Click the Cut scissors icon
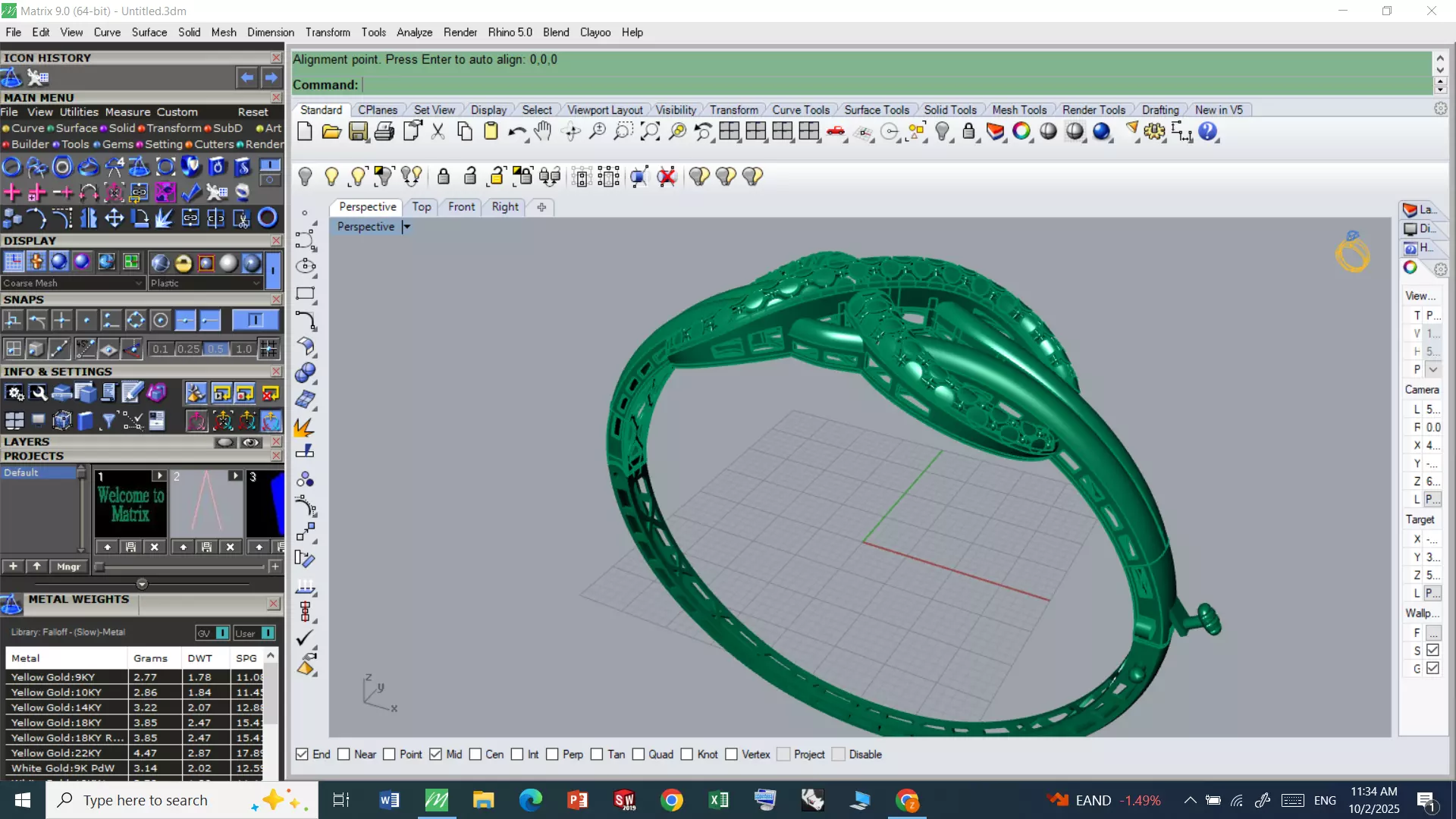 (x=438, y=132)
